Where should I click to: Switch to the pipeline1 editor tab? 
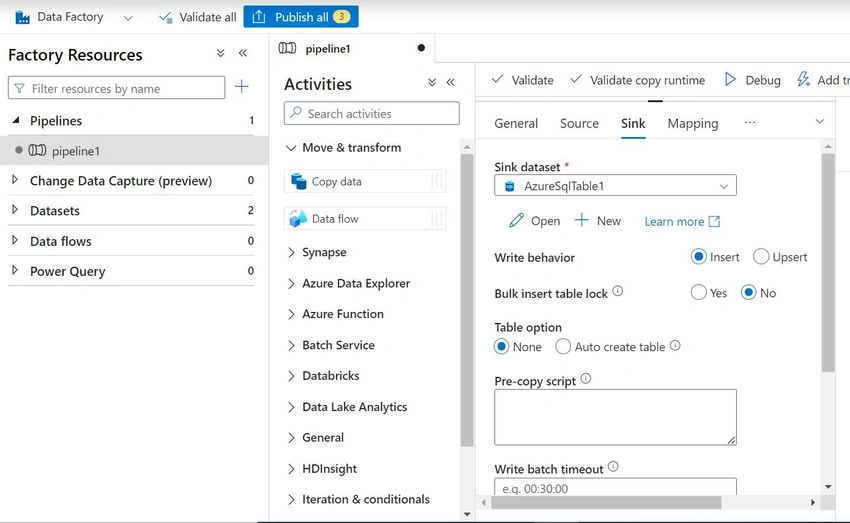(327, 49)
